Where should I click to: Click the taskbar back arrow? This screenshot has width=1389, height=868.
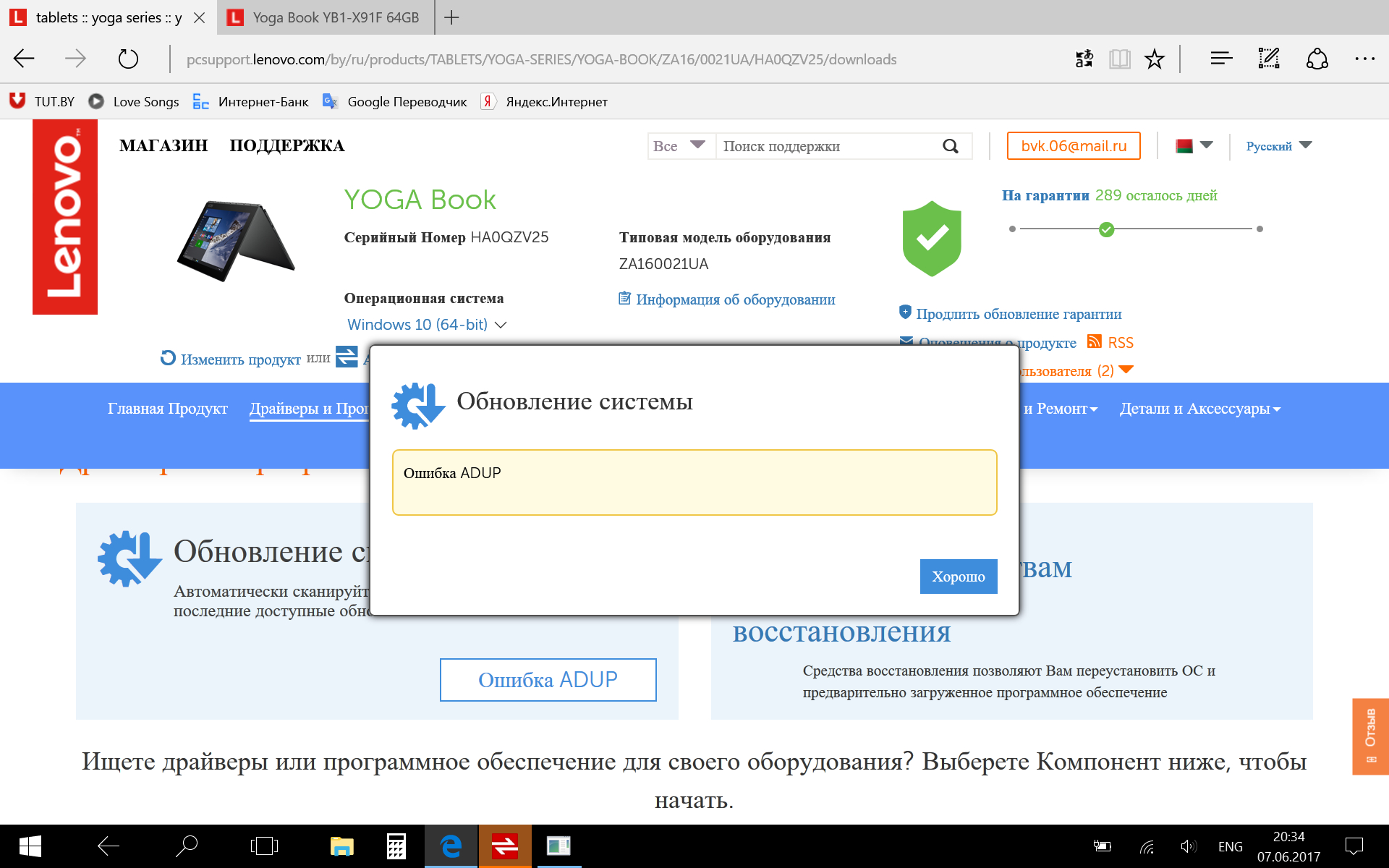109,846
